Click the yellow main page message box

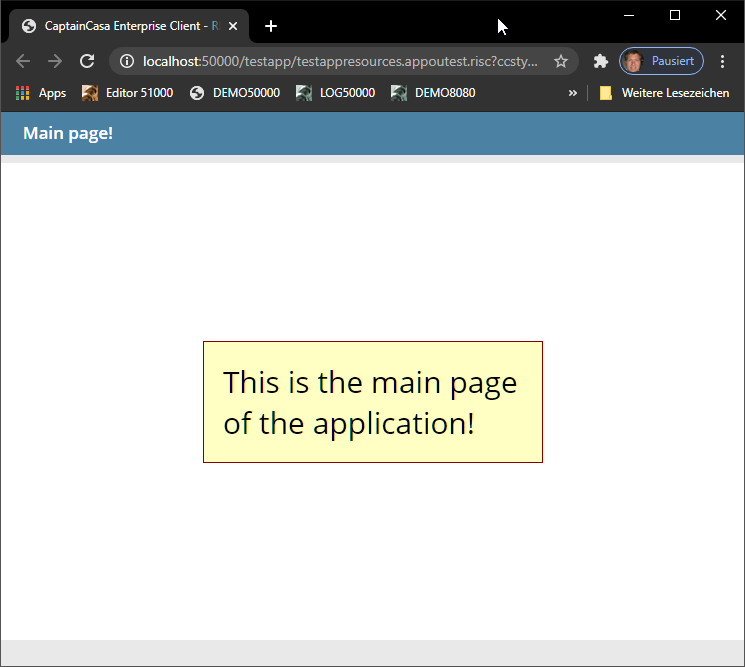tap(373, 402)
